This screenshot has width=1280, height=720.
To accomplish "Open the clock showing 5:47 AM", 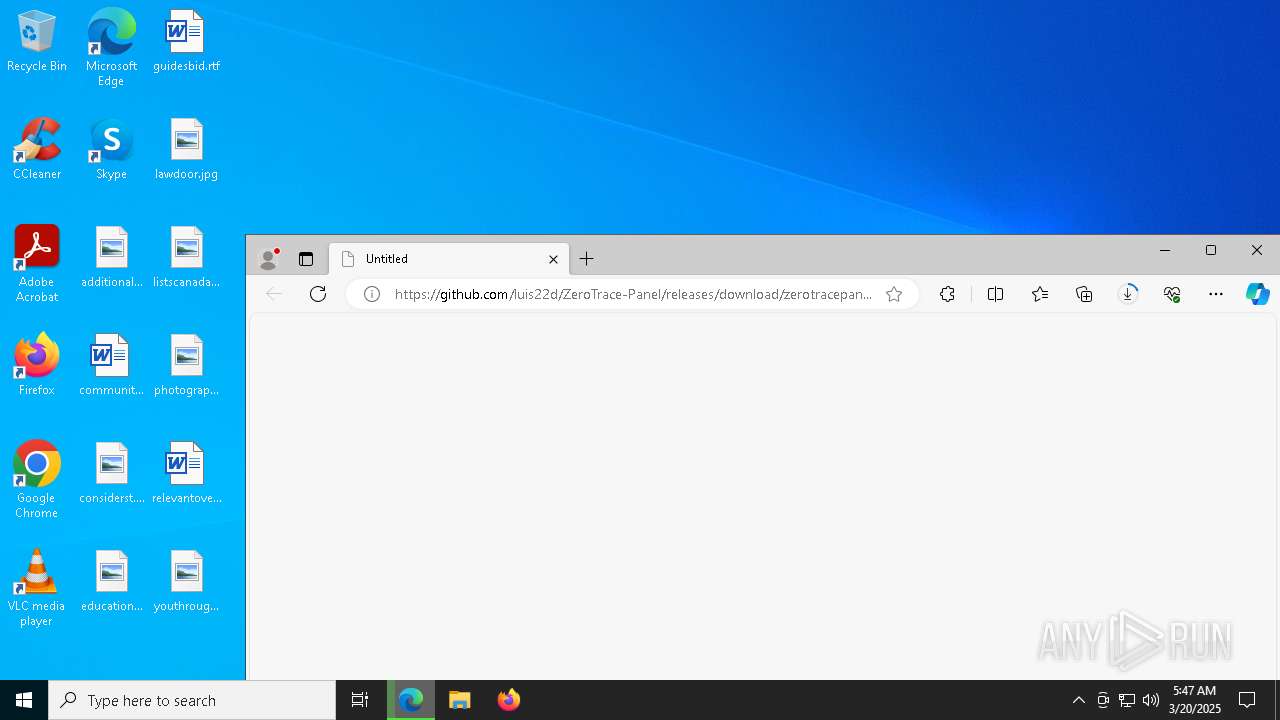I will (1195, 700).
